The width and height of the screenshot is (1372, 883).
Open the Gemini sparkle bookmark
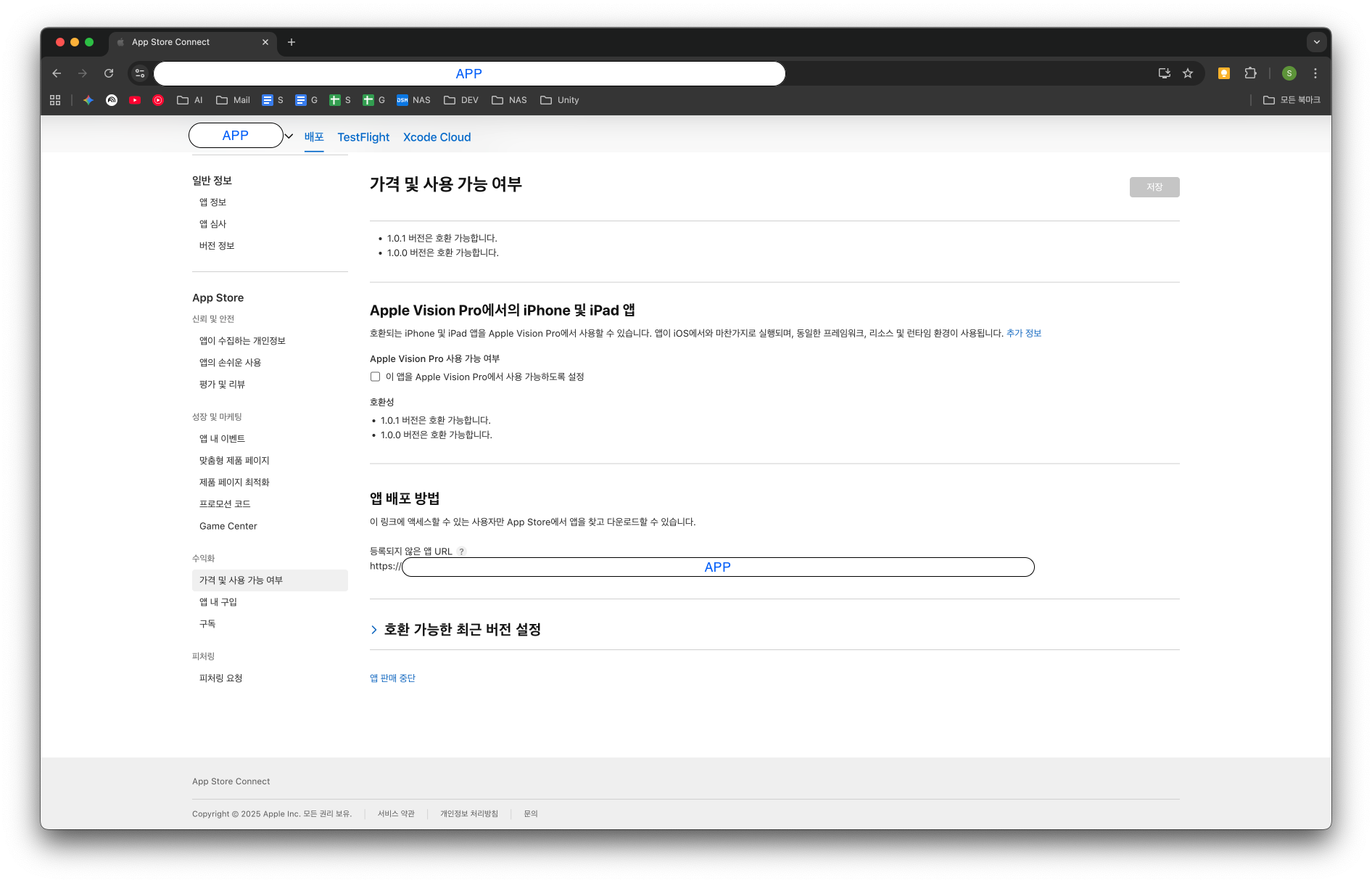click(88, 100)
